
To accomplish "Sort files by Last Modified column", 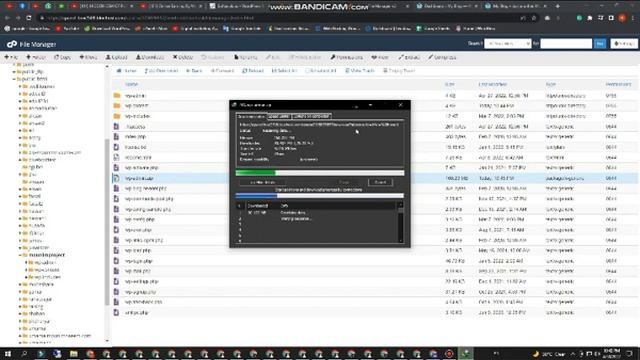I will pos(493,84).
